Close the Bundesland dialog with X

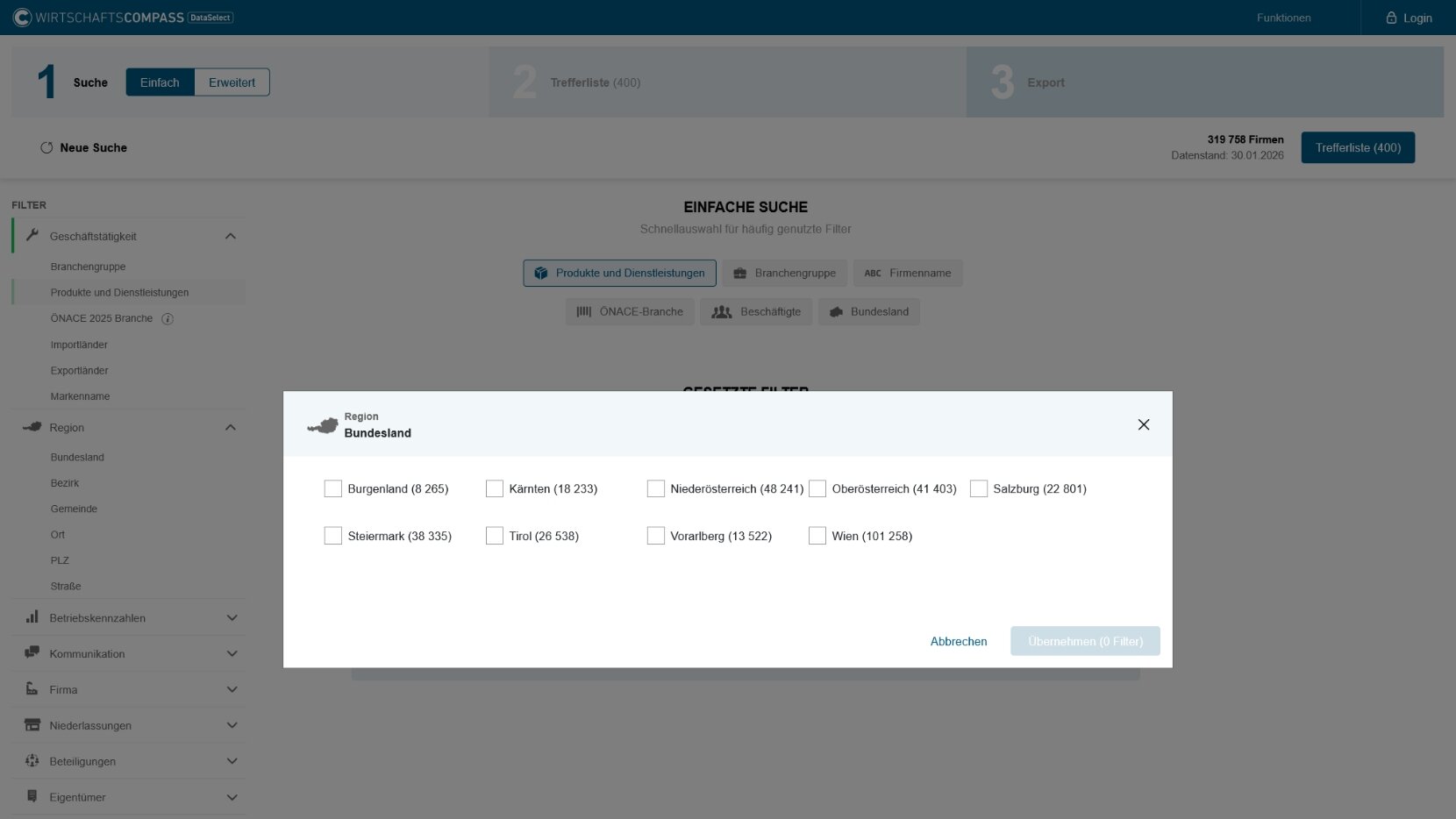pos(1143,424)
